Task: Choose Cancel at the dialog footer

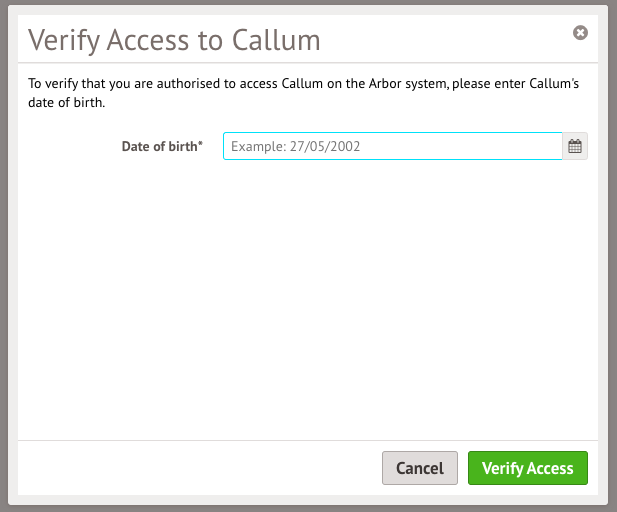Action: tap(420, 468)
